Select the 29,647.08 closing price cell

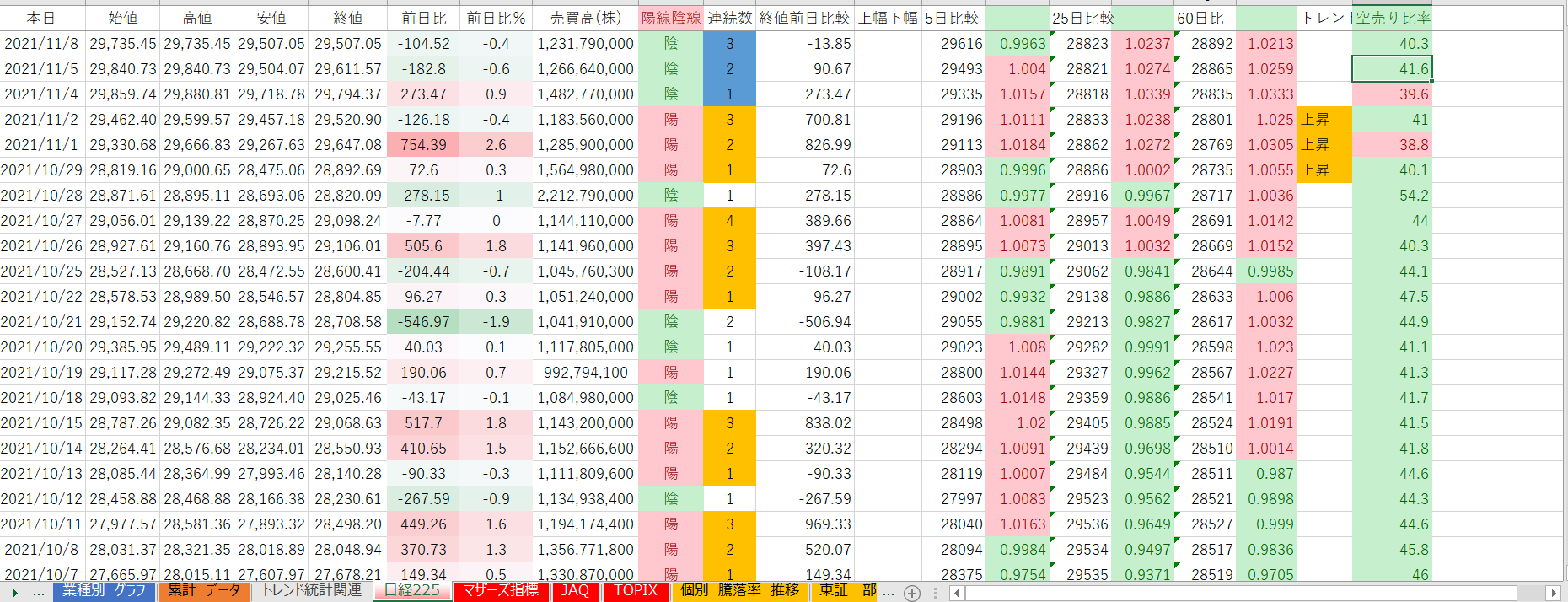click(348, 144)
